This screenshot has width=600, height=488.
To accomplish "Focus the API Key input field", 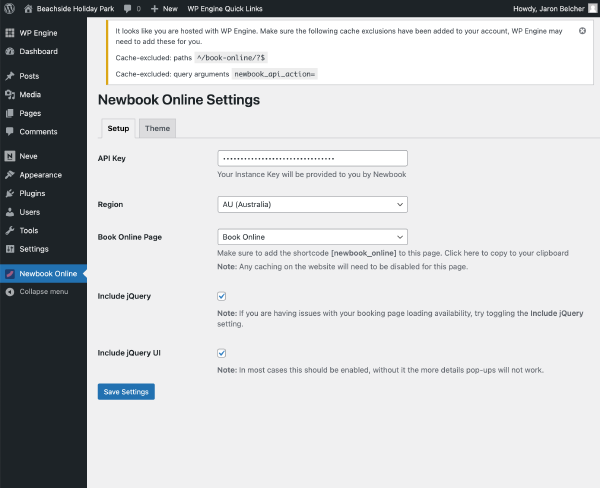I will [x=312, y=158].
